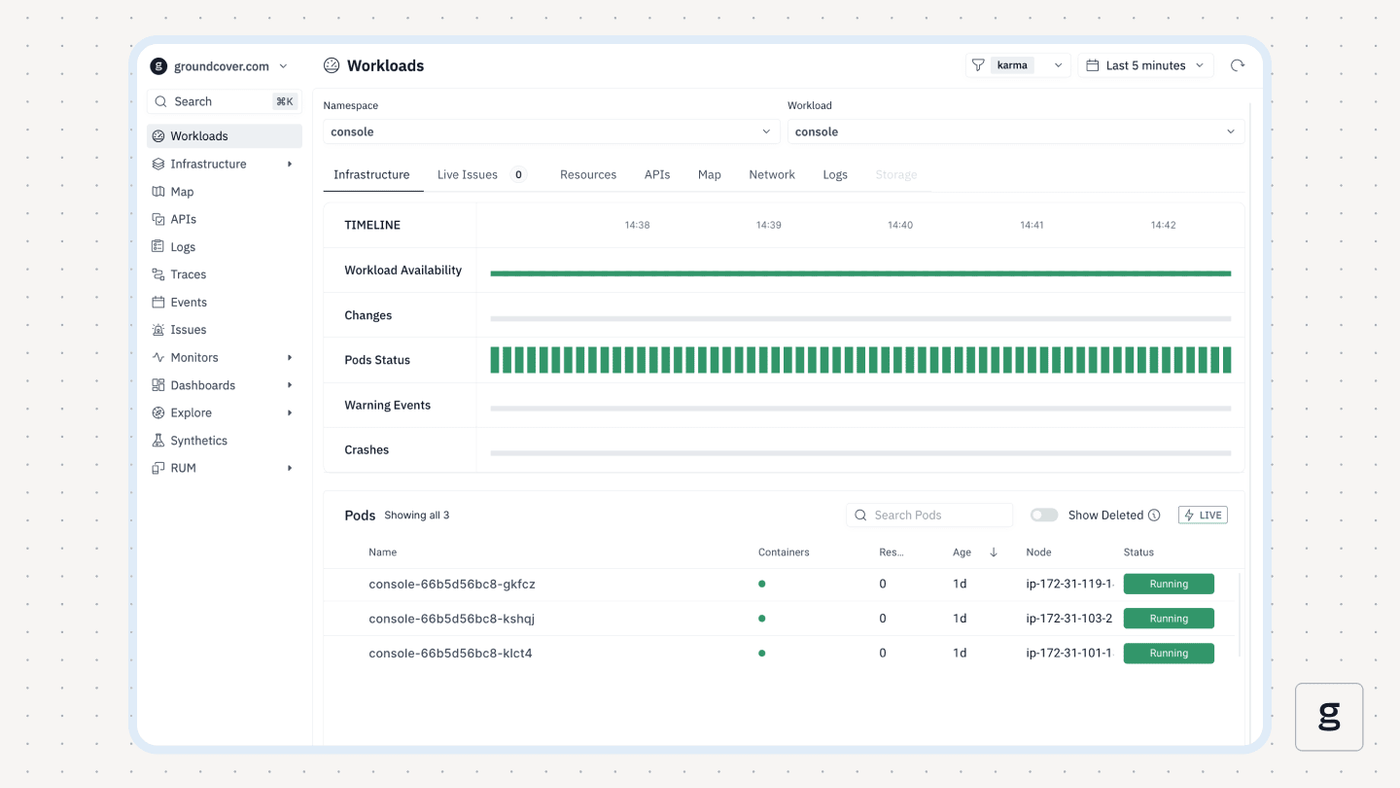1400x788 pixels.
Task: Click the Workloads page header icon
Action: [331, 66]
